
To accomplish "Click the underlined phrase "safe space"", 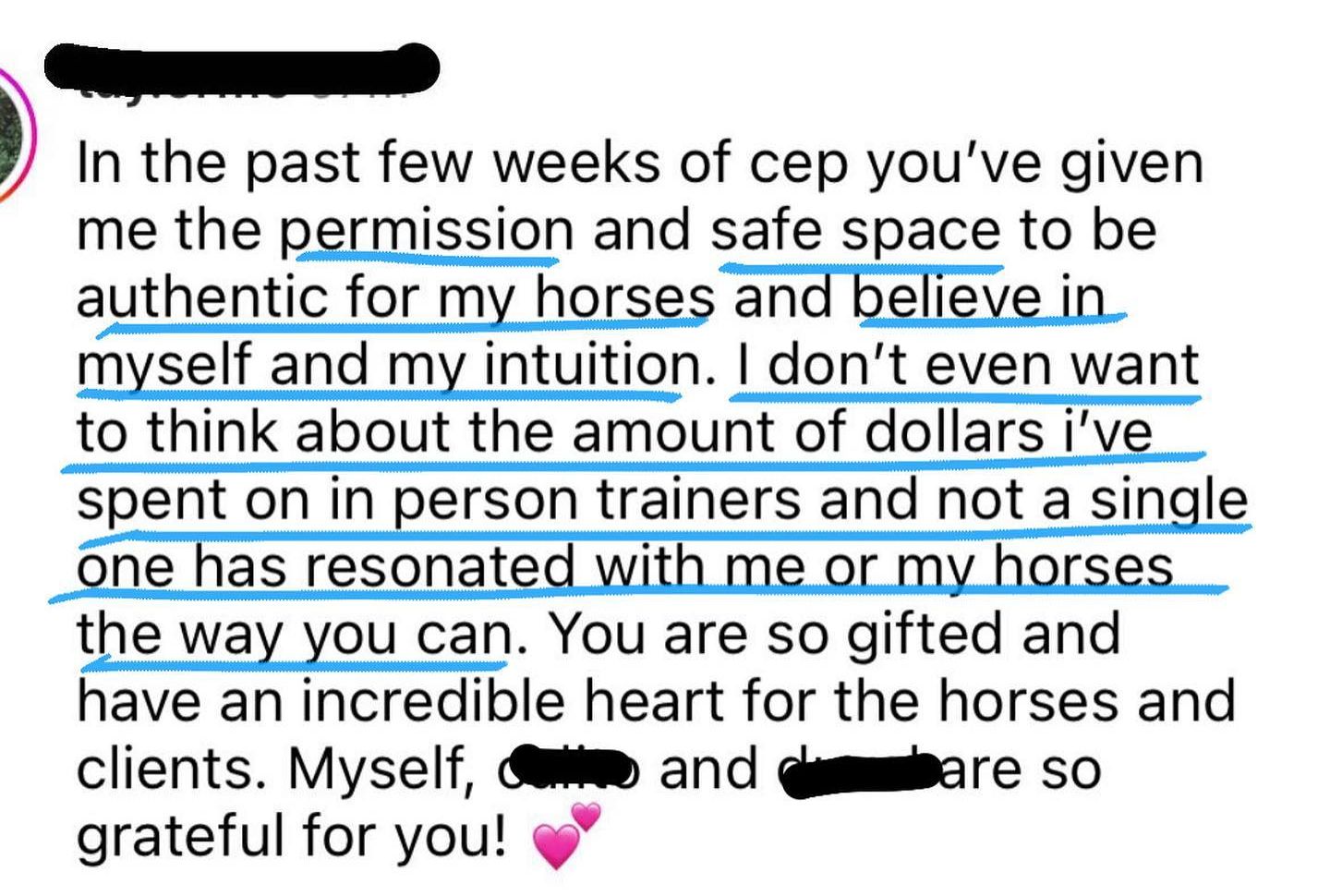I will (855, 231).
